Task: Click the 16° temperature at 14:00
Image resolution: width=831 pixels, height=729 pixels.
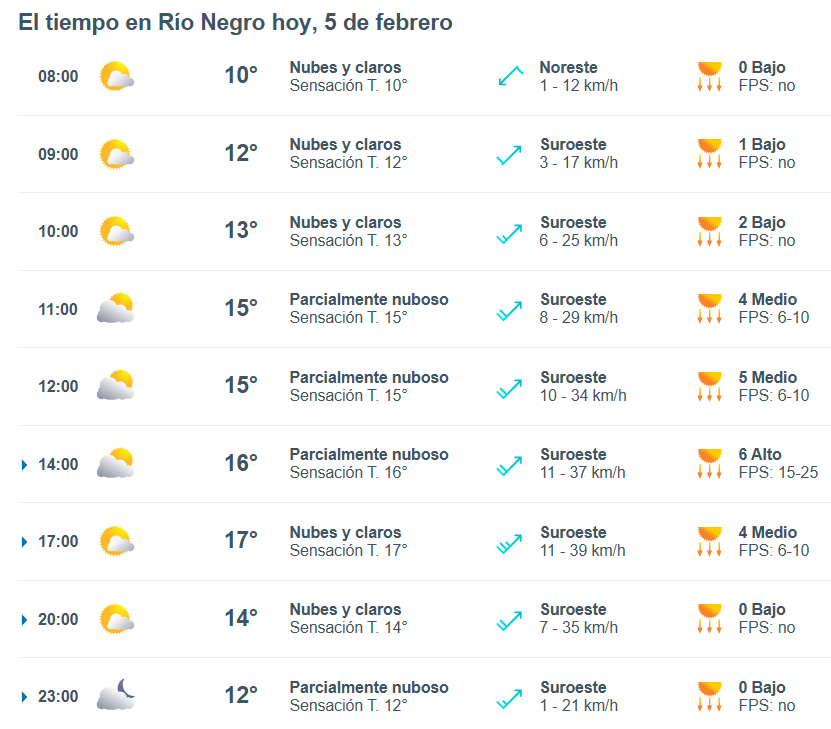Action: click(240, 464)
